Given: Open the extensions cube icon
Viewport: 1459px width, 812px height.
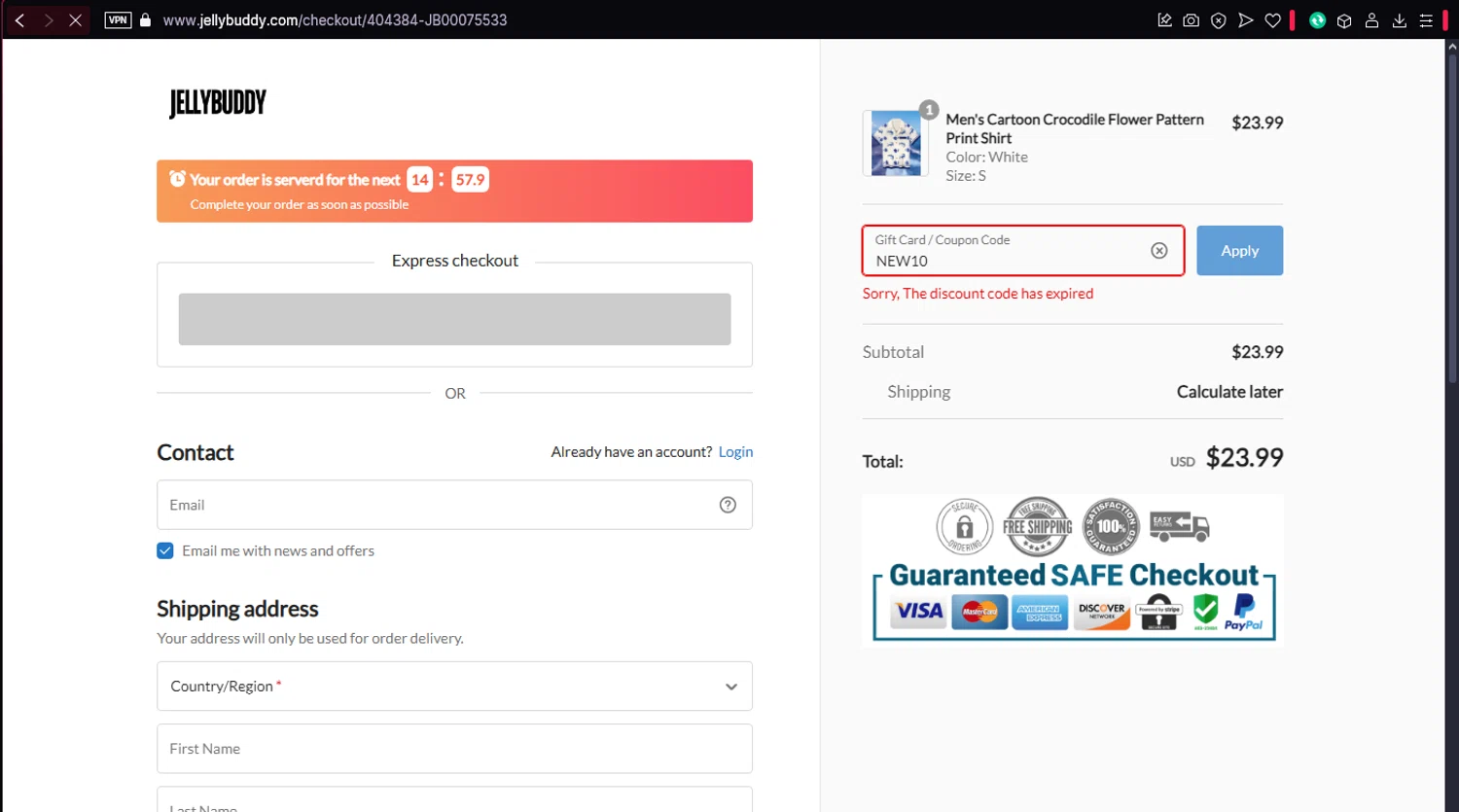Looking at the screenshot, I should tap(1344, 20).
